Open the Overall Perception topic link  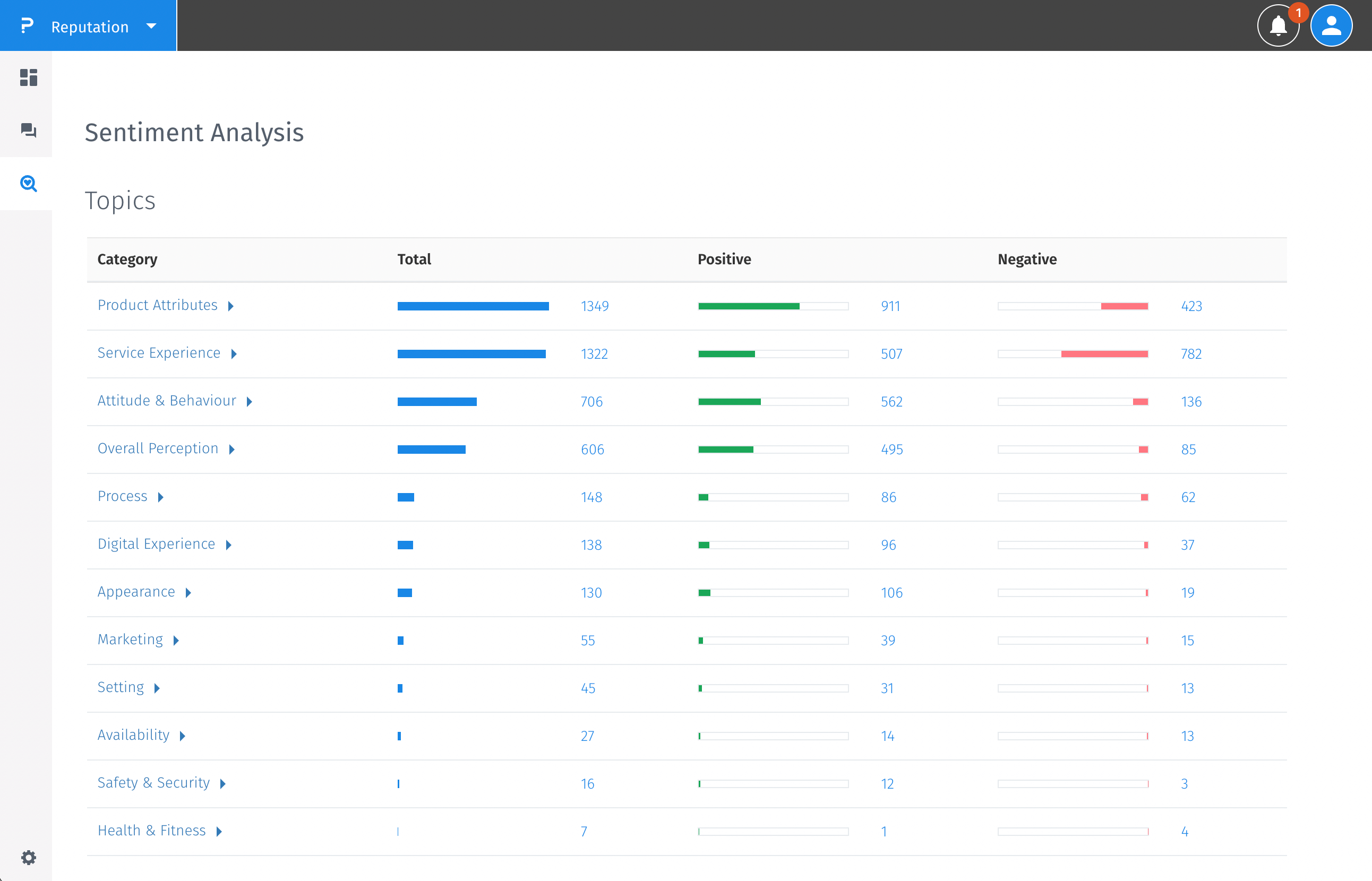158,448
